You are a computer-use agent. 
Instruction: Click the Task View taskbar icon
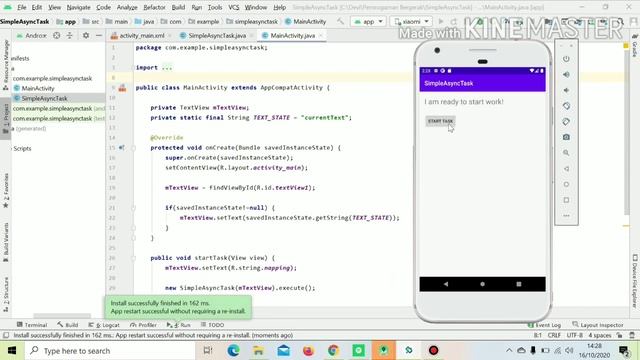(x=208, y=351)
